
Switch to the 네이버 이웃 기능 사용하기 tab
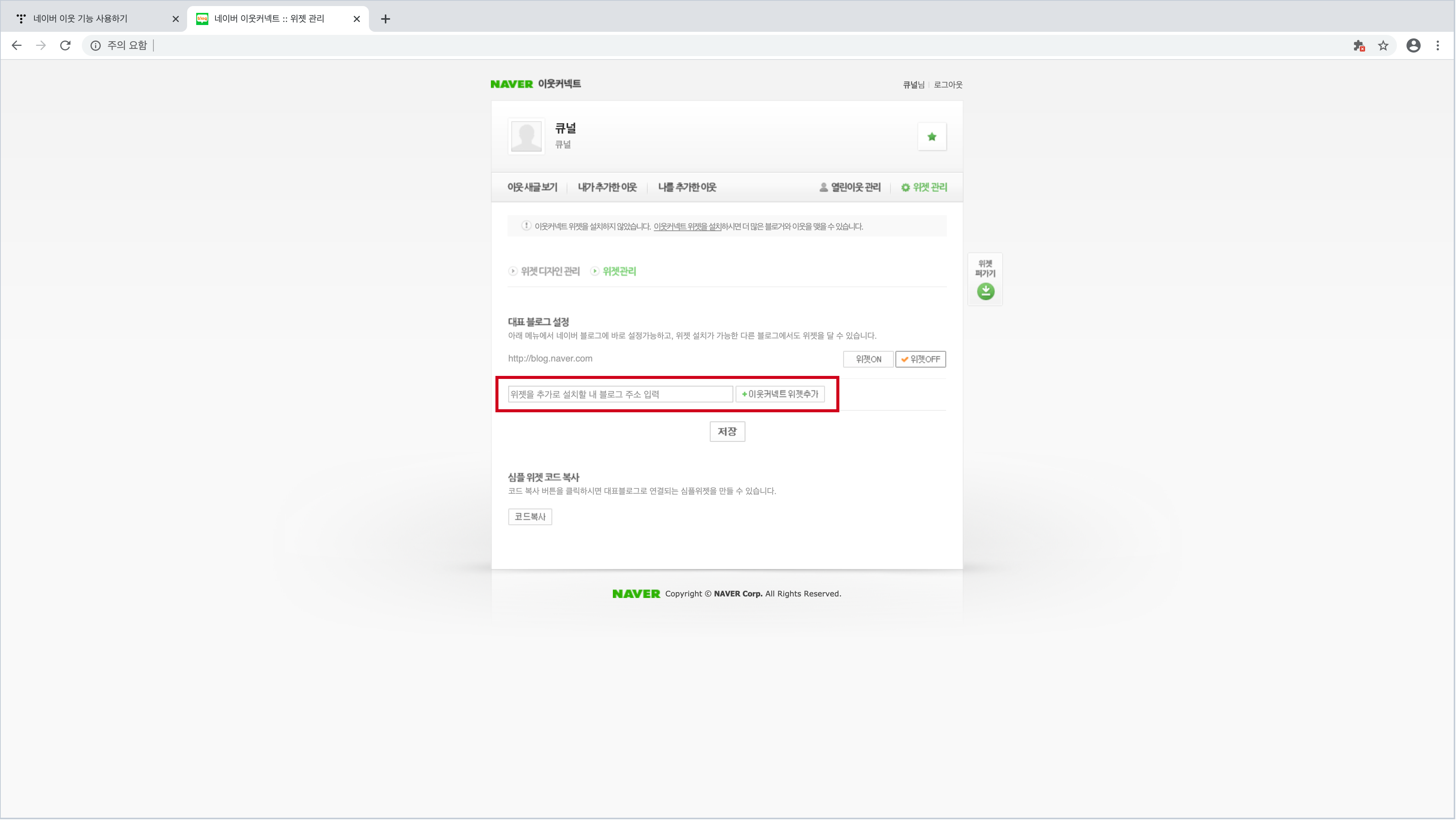point(80,19)
